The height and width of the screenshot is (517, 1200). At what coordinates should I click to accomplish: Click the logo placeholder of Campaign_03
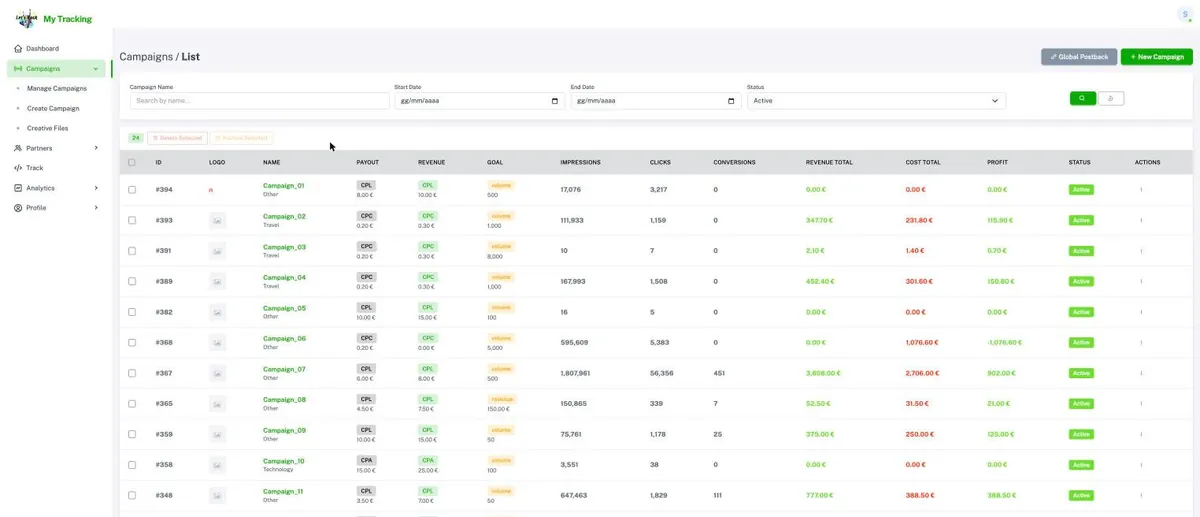pos(217,250)
